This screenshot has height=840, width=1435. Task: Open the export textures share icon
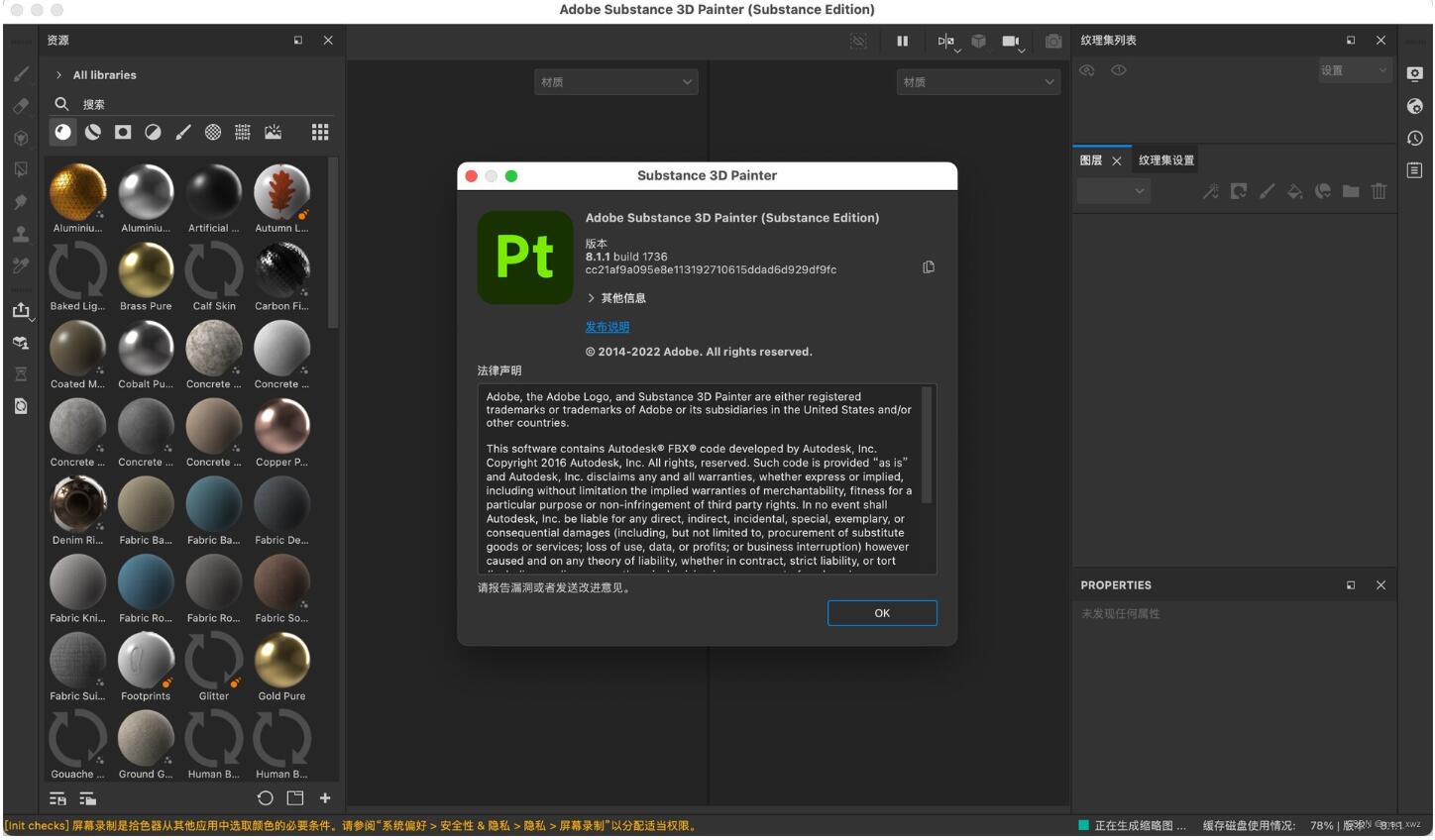(x=21, y=310)
